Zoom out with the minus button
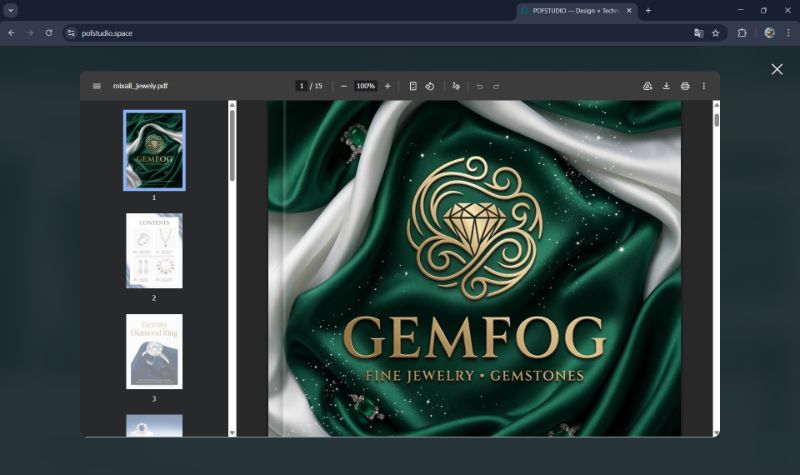 (344, 86)
